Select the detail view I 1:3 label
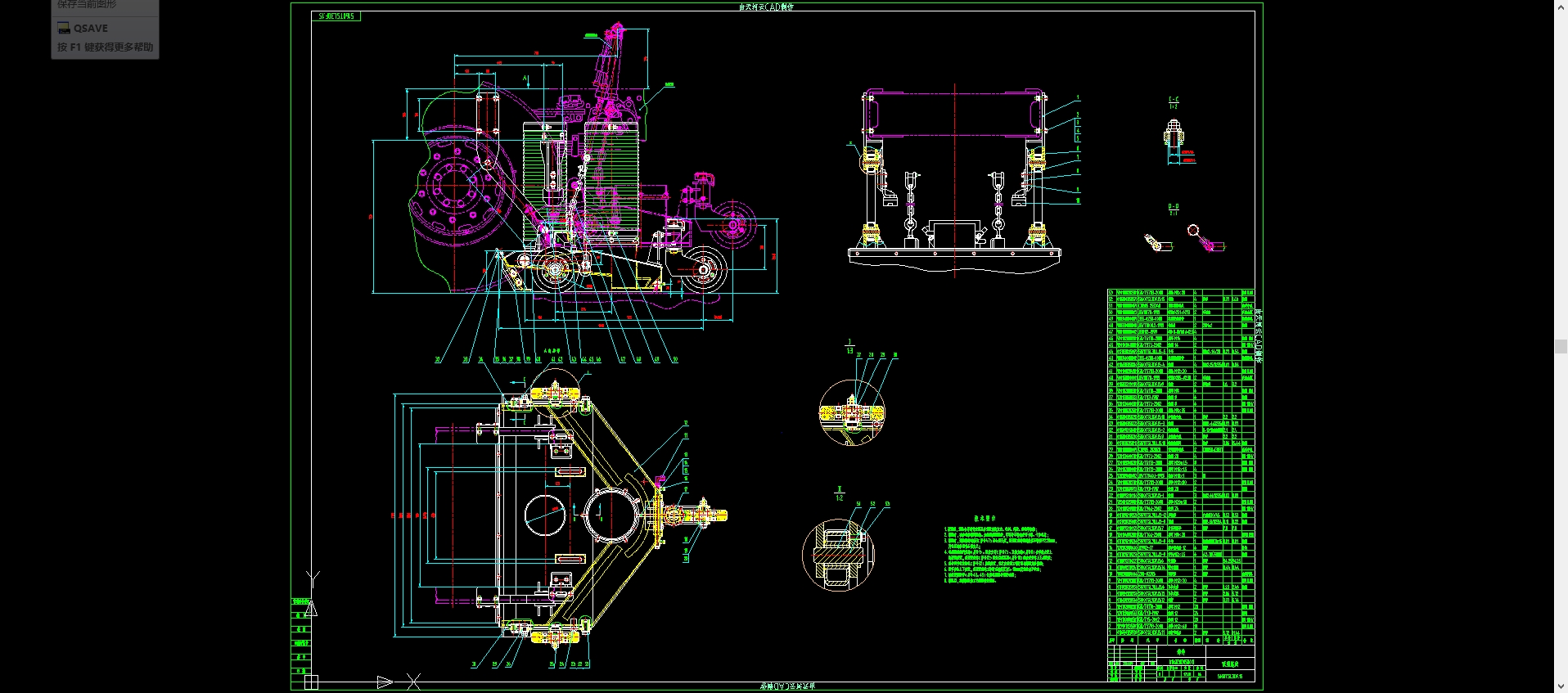The width and height of the screenshot is (1568, 693). coord(849,347)
